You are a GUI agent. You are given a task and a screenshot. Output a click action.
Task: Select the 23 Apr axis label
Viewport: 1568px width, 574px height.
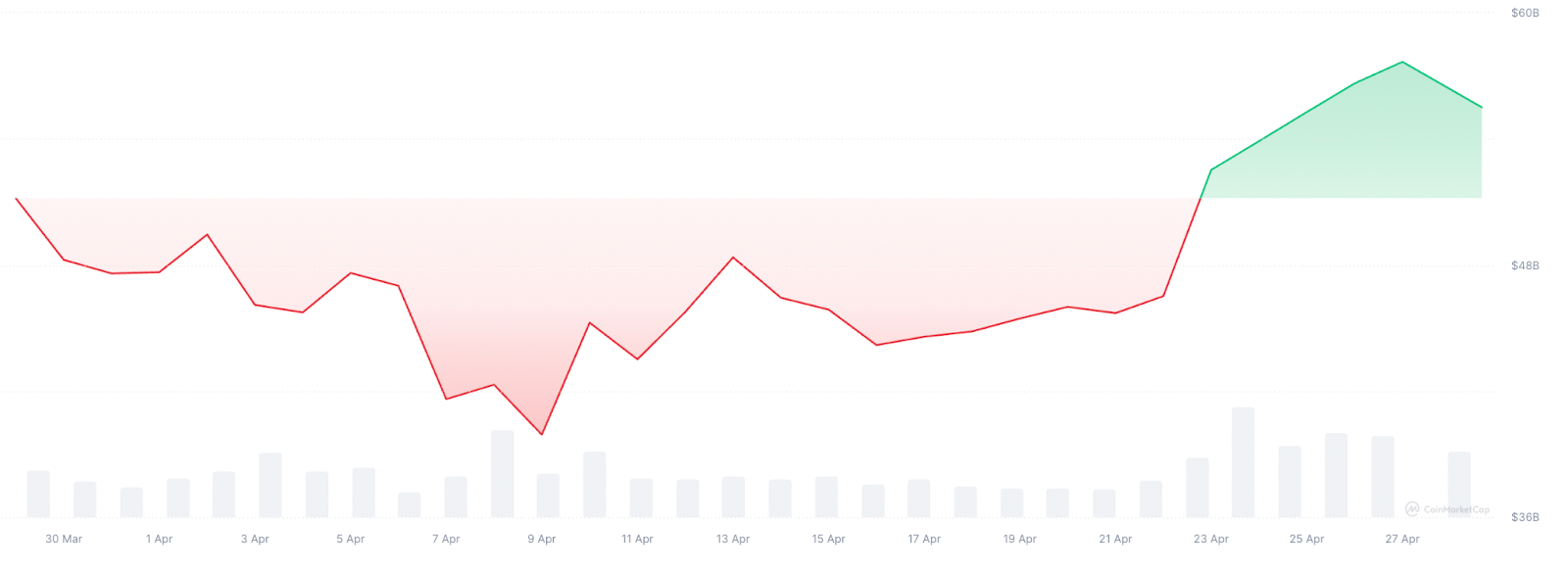1211,539
